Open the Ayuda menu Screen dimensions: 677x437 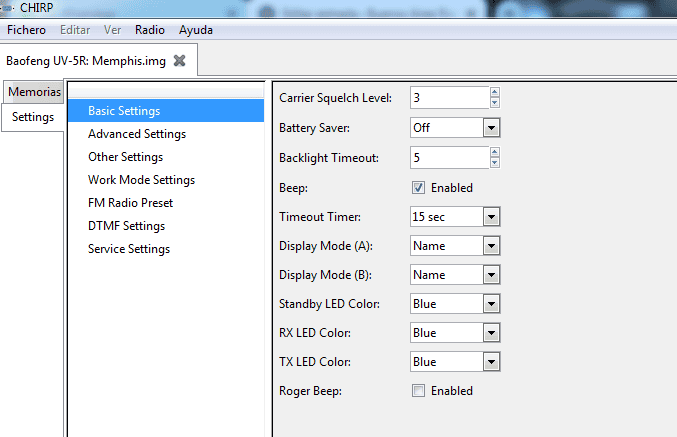(196, 30)
